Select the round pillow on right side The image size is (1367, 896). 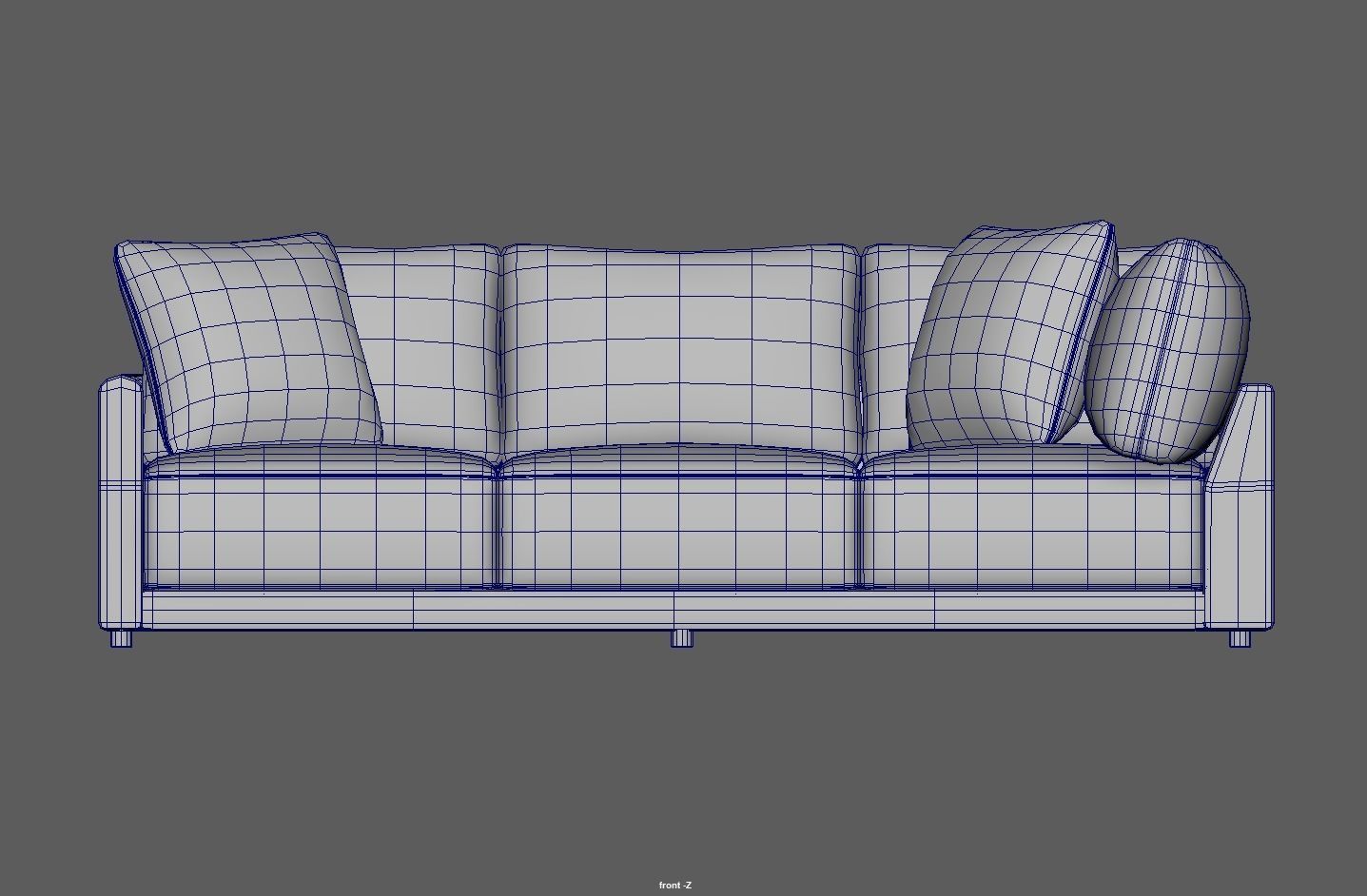click(1168, 351)
